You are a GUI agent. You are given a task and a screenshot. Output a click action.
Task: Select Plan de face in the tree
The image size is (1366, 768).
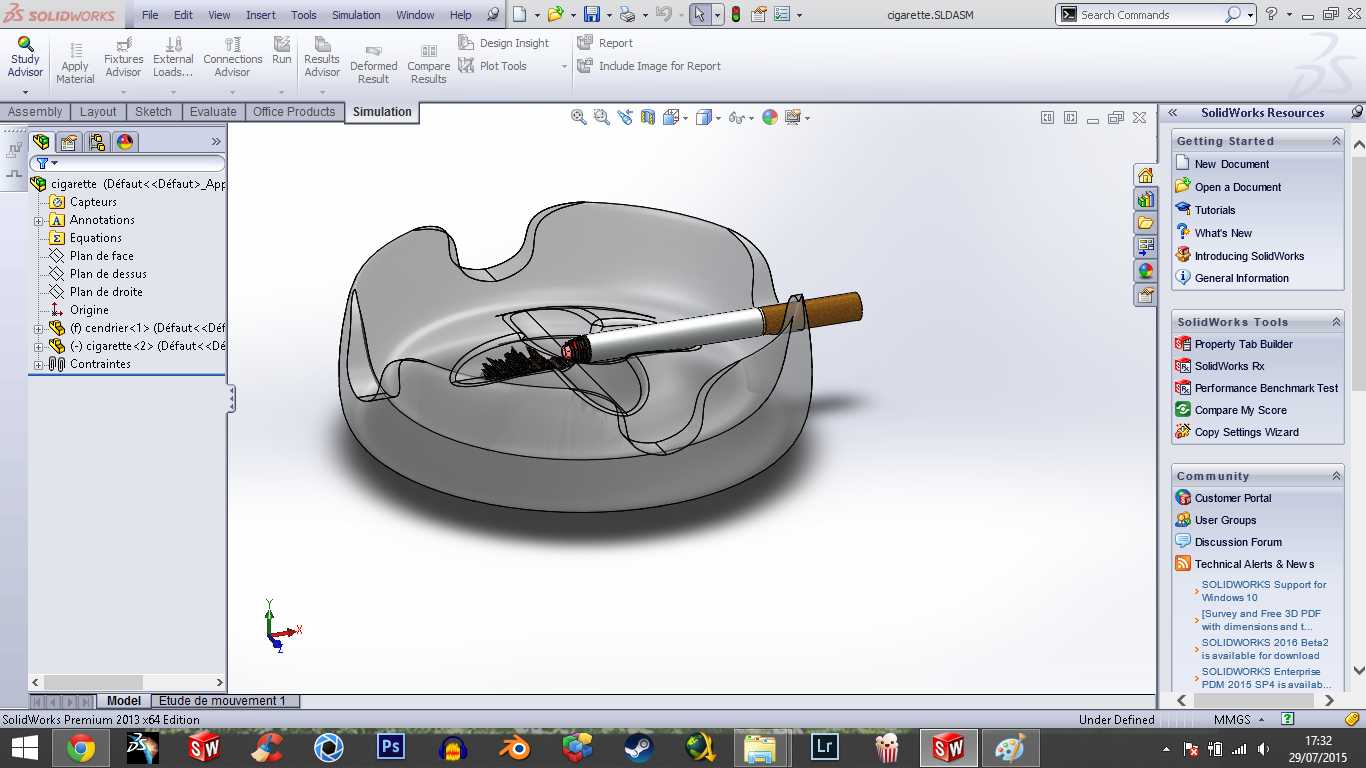click(101, 256)
